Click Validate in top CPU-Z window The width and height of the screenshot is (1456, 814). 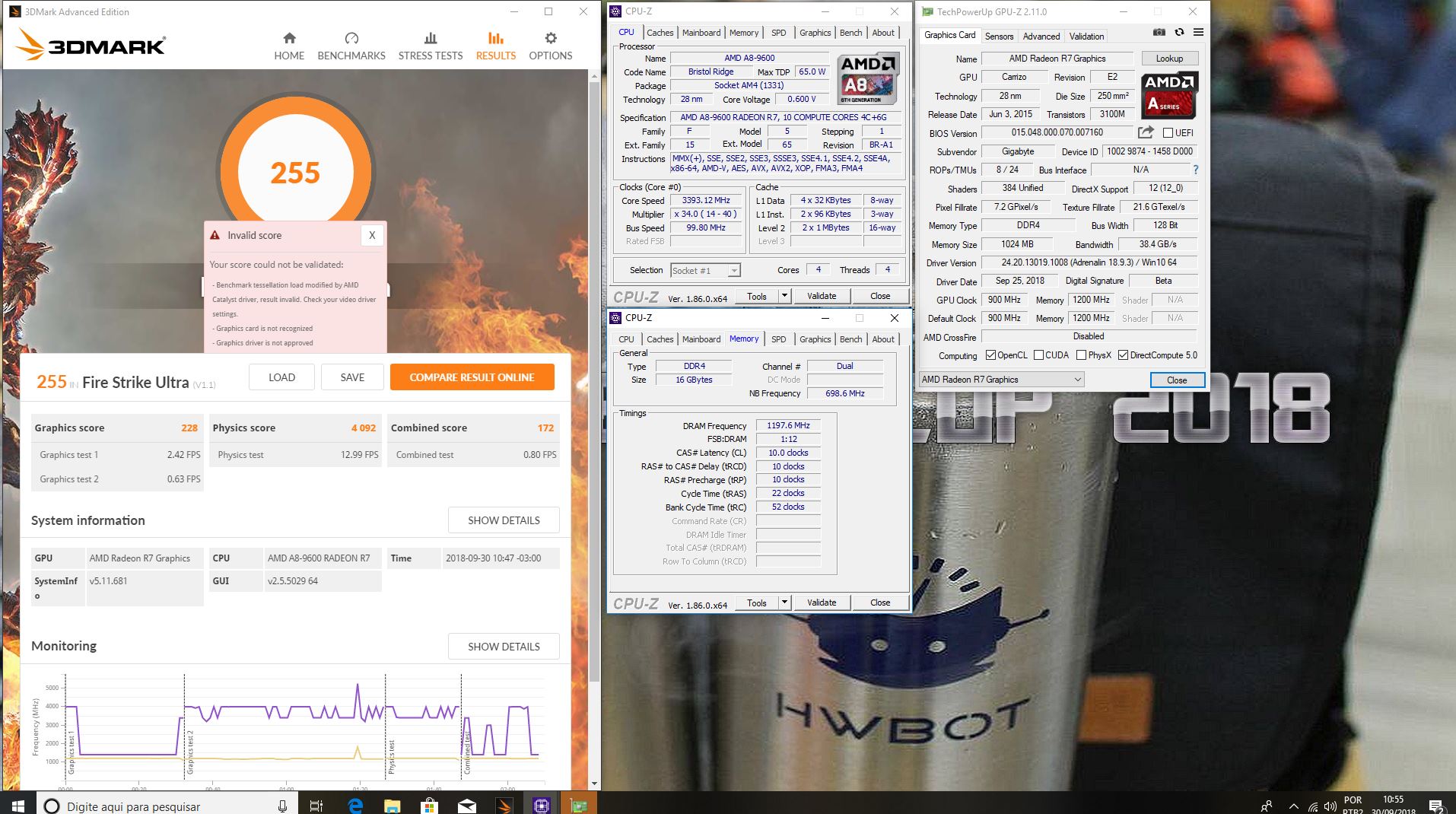pyautogui.click(x=822, y=296)
